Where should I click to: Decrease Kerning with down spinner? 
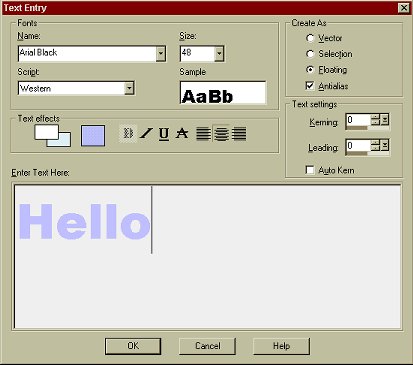(x=376, y=123)
